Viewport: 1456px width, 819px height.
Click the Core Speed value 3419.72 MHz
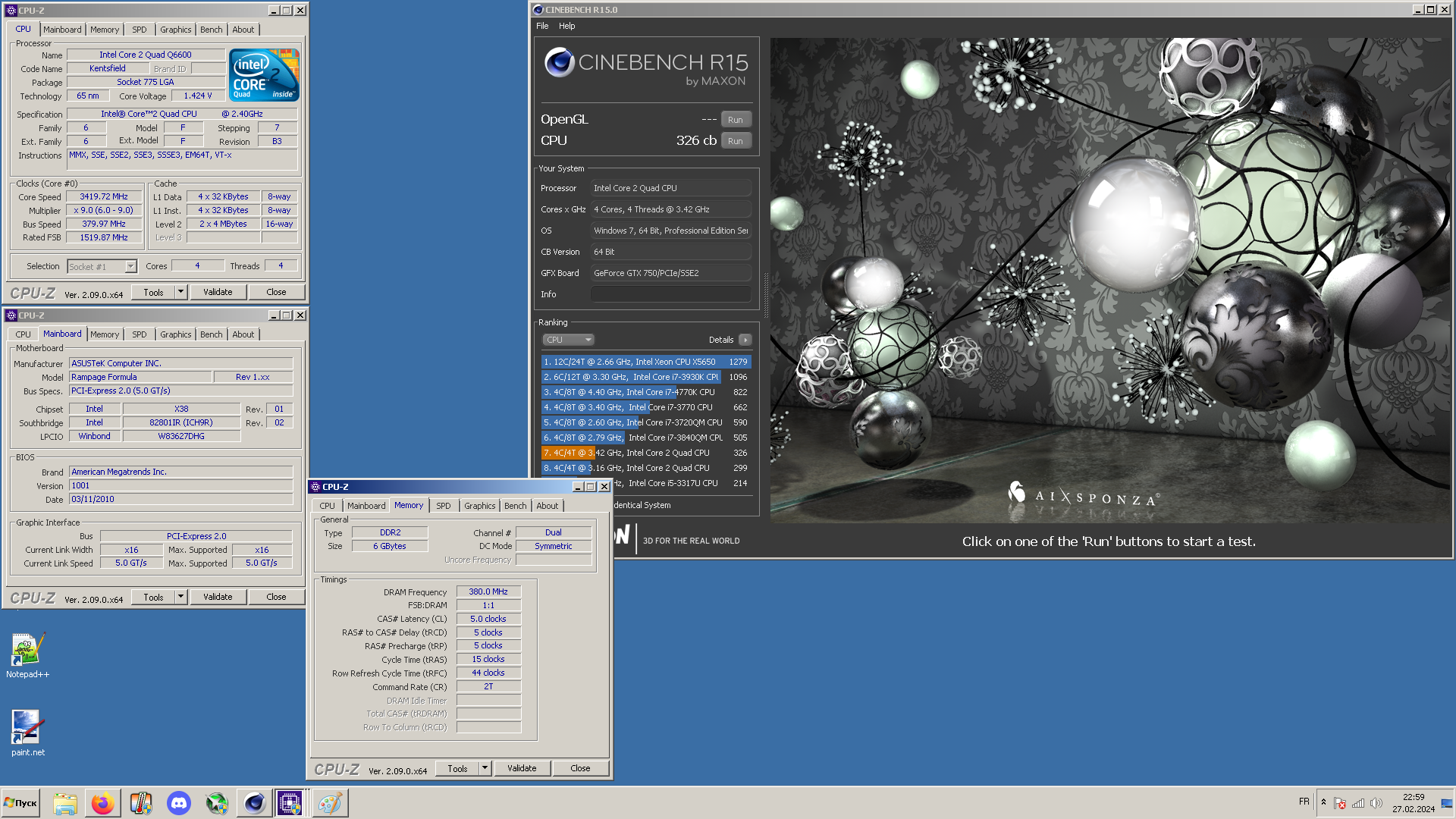104,197
